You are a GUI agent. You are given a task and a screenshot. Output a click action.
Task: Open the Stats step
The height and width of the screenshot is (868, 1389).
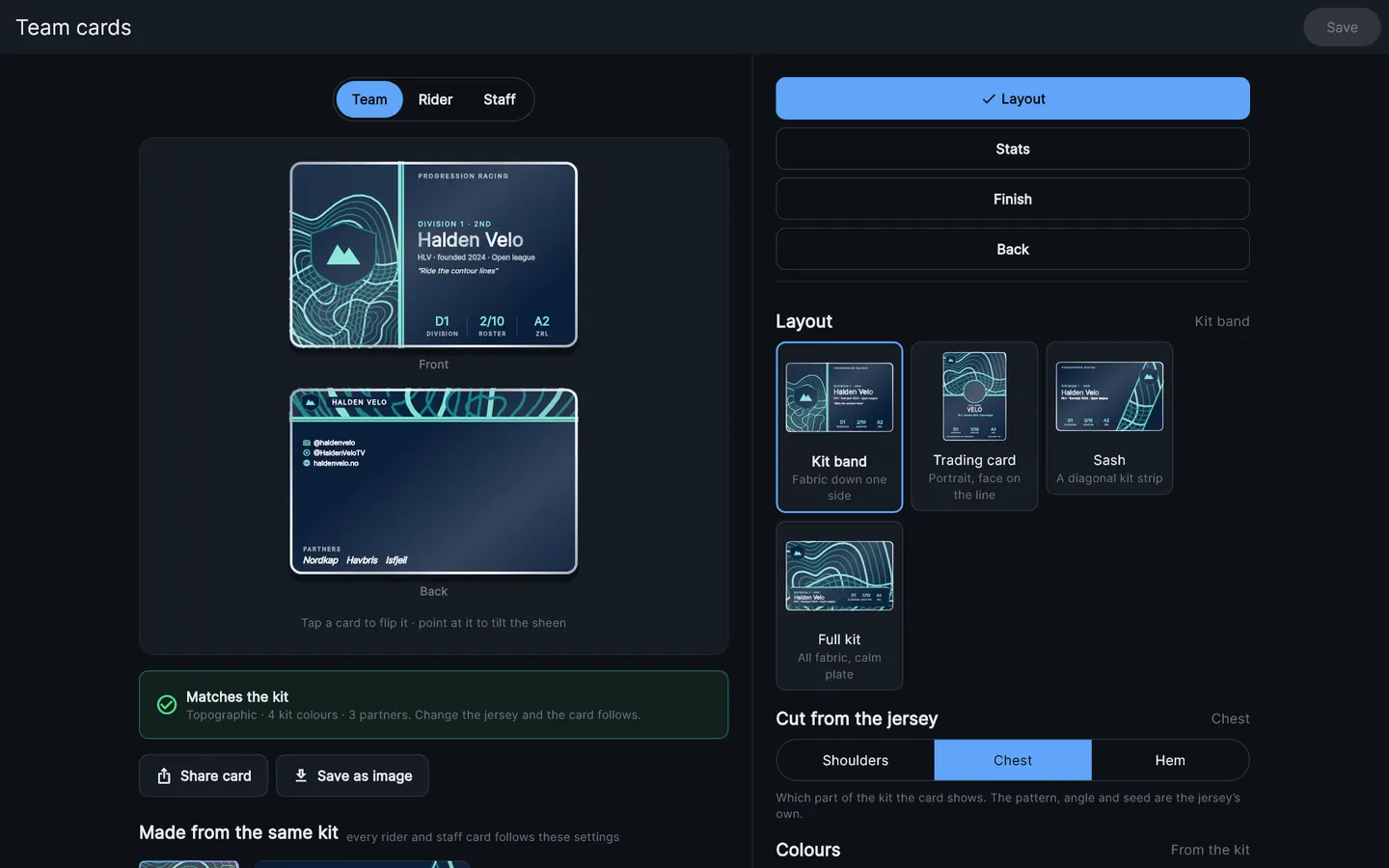pyautogui.click(x=1013, y=149)
